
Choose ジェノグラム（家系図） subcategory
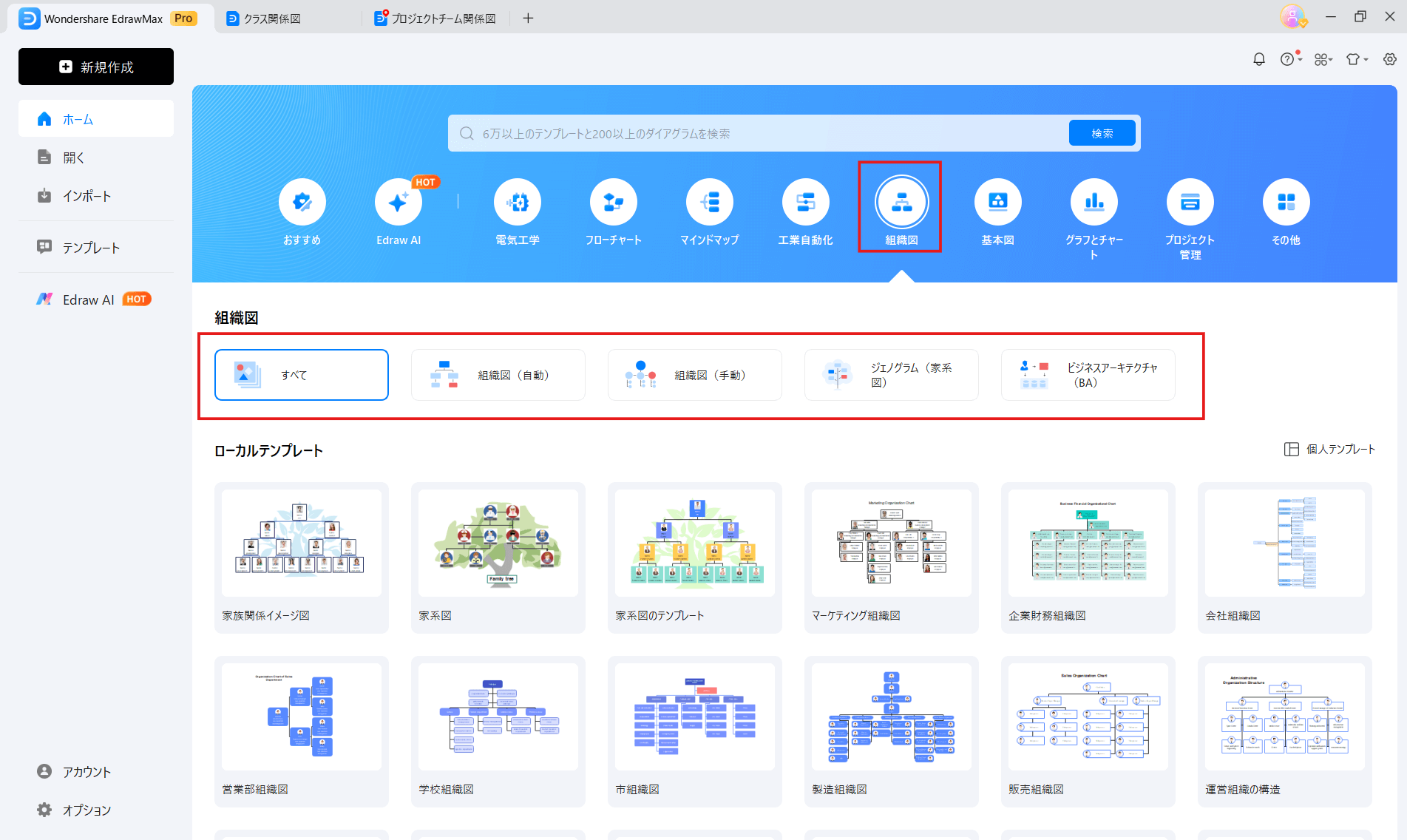click(x=892, y=375)
